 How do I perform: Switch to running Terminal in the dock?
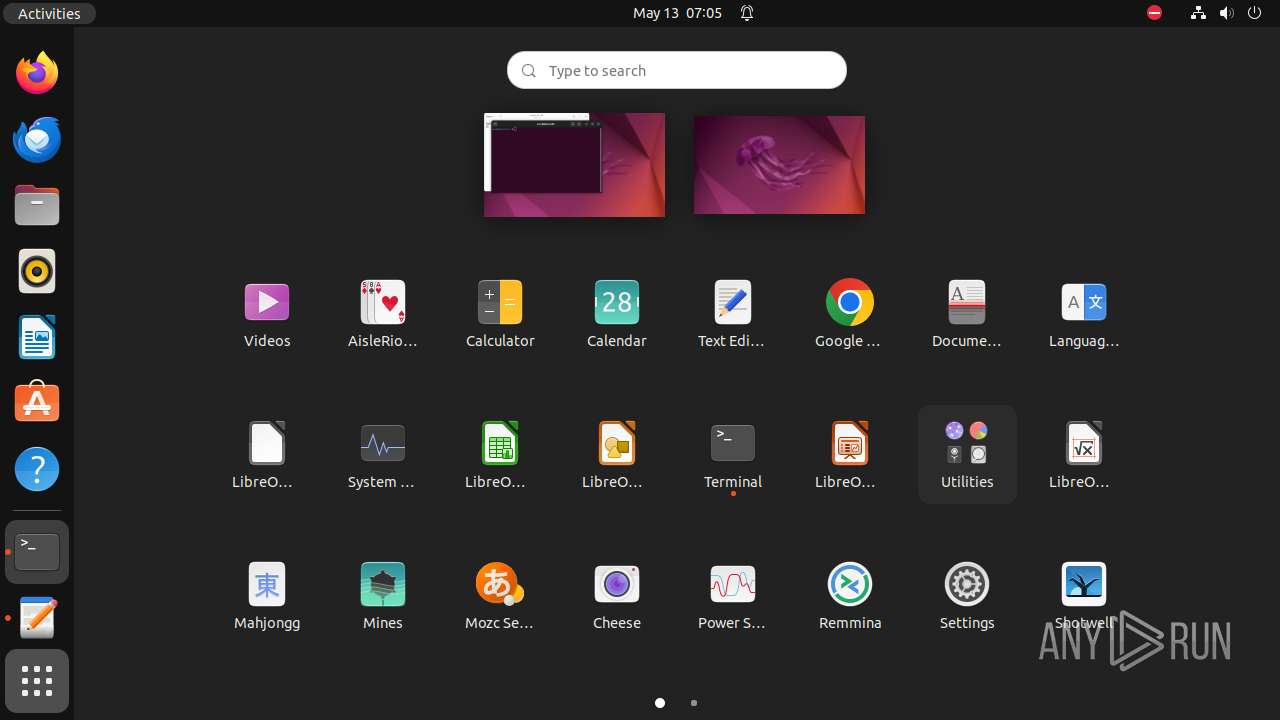[x=37, y=552]
